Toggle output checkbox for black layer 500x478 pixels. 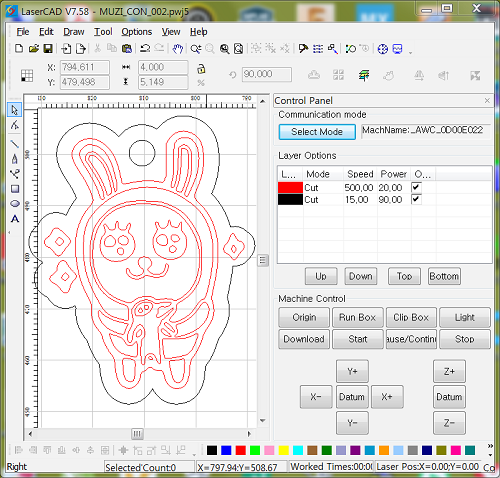coord(416,199)
